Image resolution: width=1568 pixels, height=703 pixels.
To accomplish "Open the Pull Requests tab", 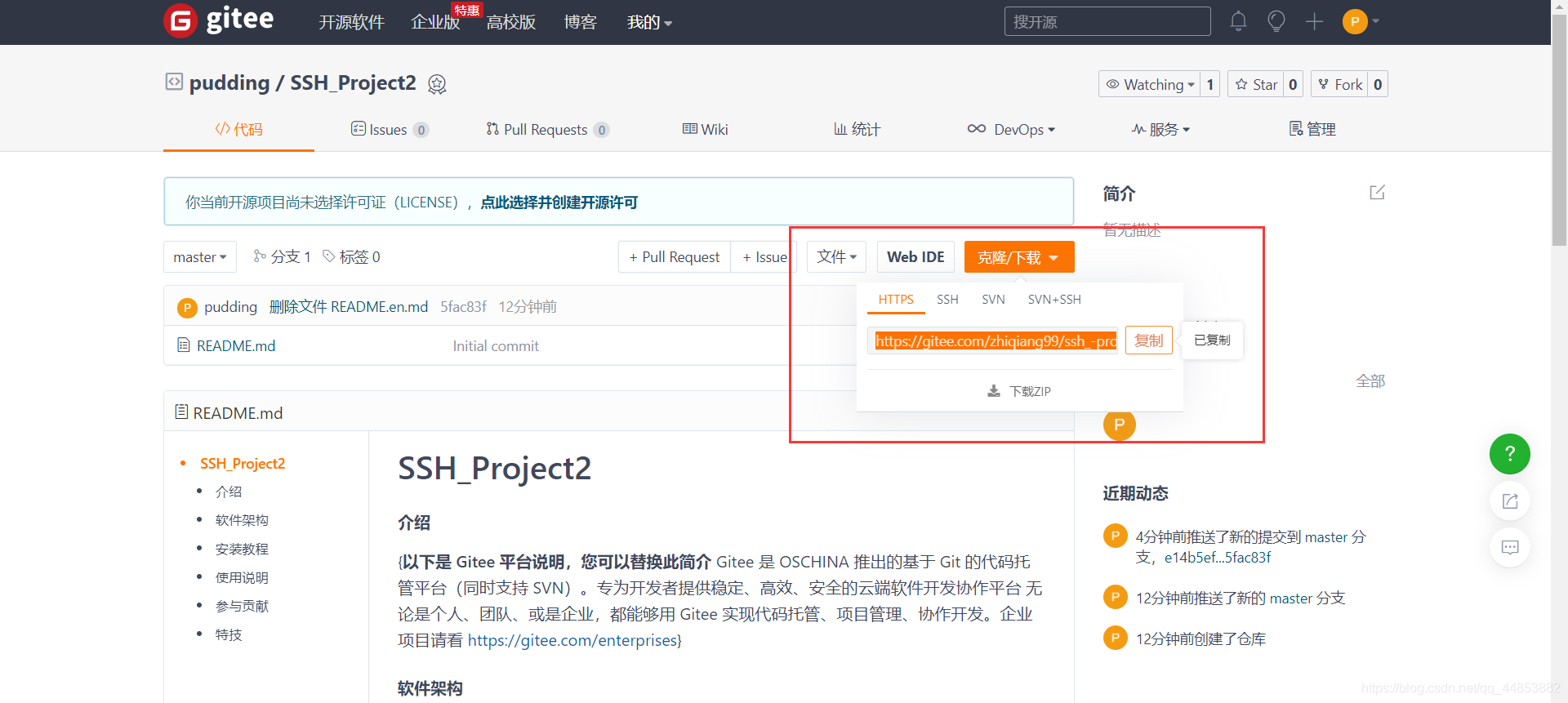I will pos(548,129).
